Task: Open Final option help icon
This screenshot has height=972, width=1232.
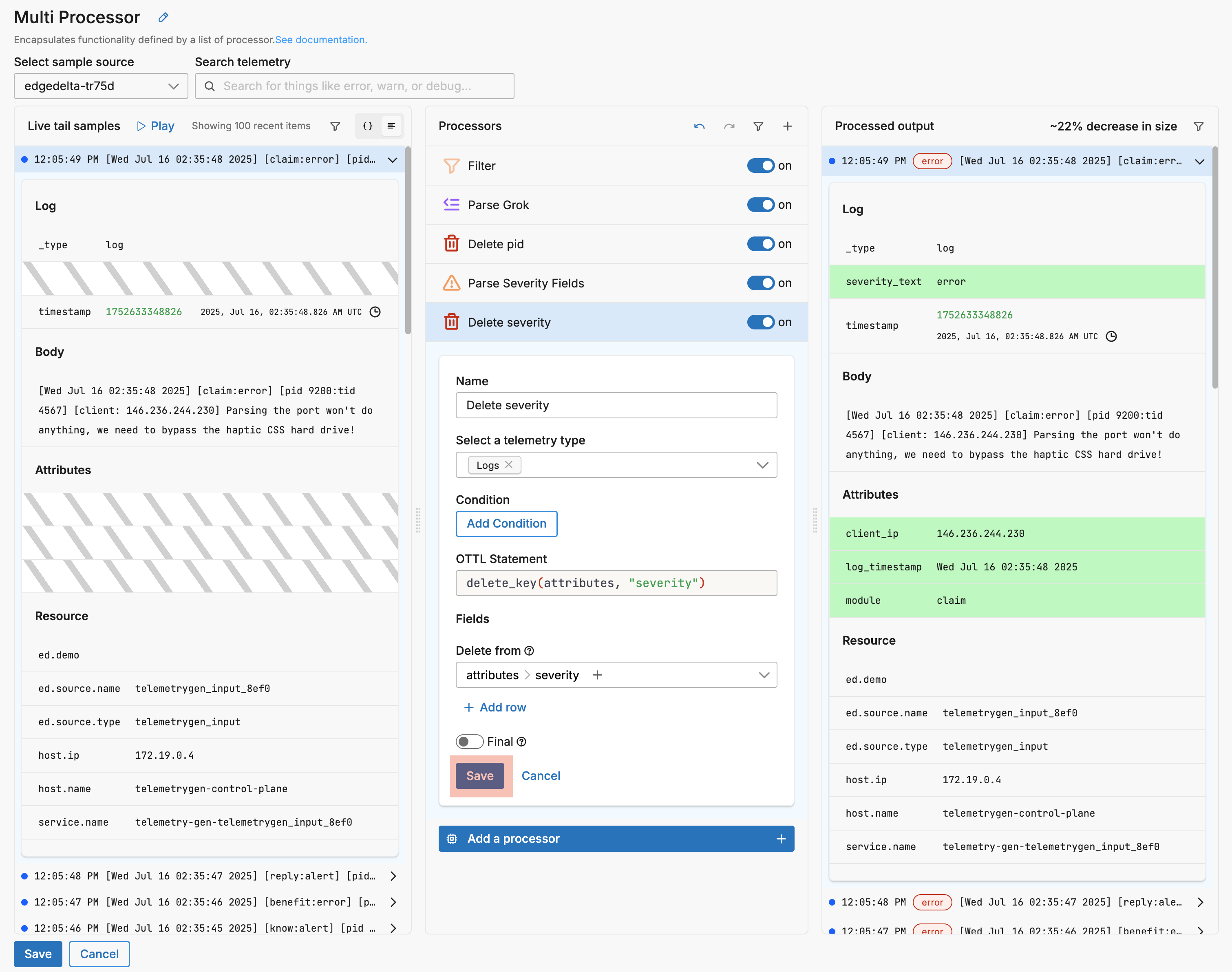Action: [521, 742]
